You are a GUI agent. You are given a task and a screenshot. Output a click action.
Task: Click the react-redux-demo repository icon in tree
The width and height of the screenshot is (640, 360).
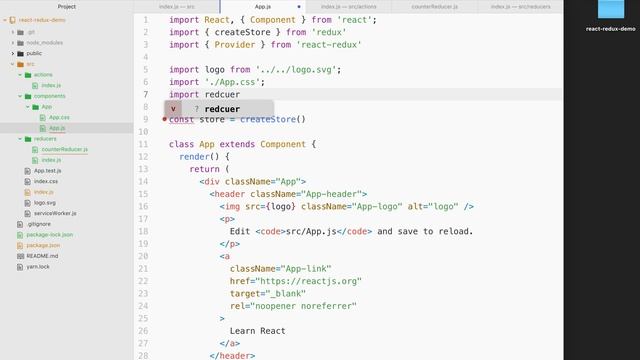13,20
